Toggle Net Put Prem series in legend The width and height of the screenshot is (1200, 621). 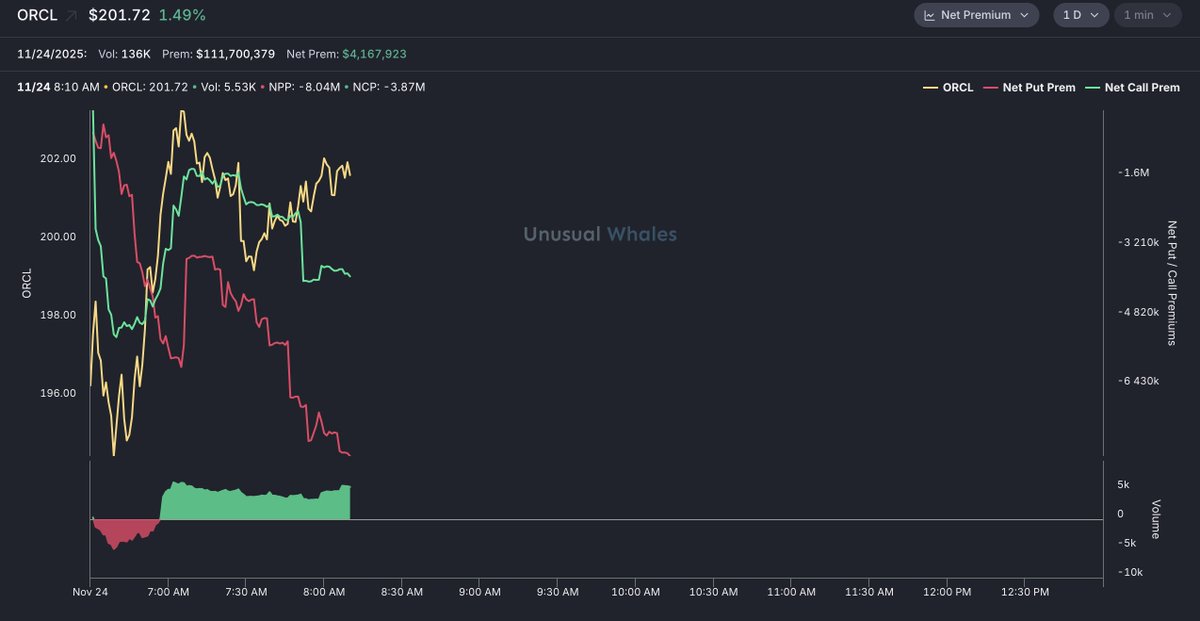tap(1038, 88)
